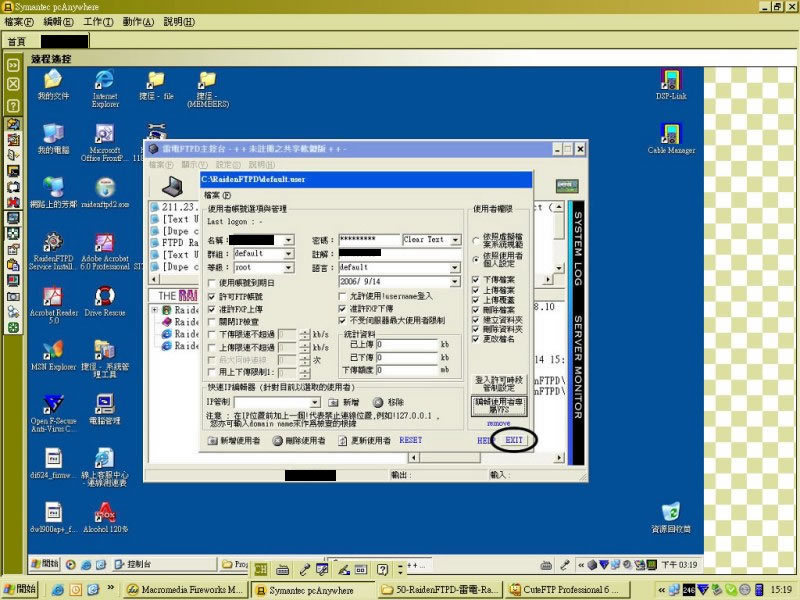This screenshot has width=800, height=600.
Task: Click the 下傳限速不超過 kb/s stepper
Action: coord(305,334)
